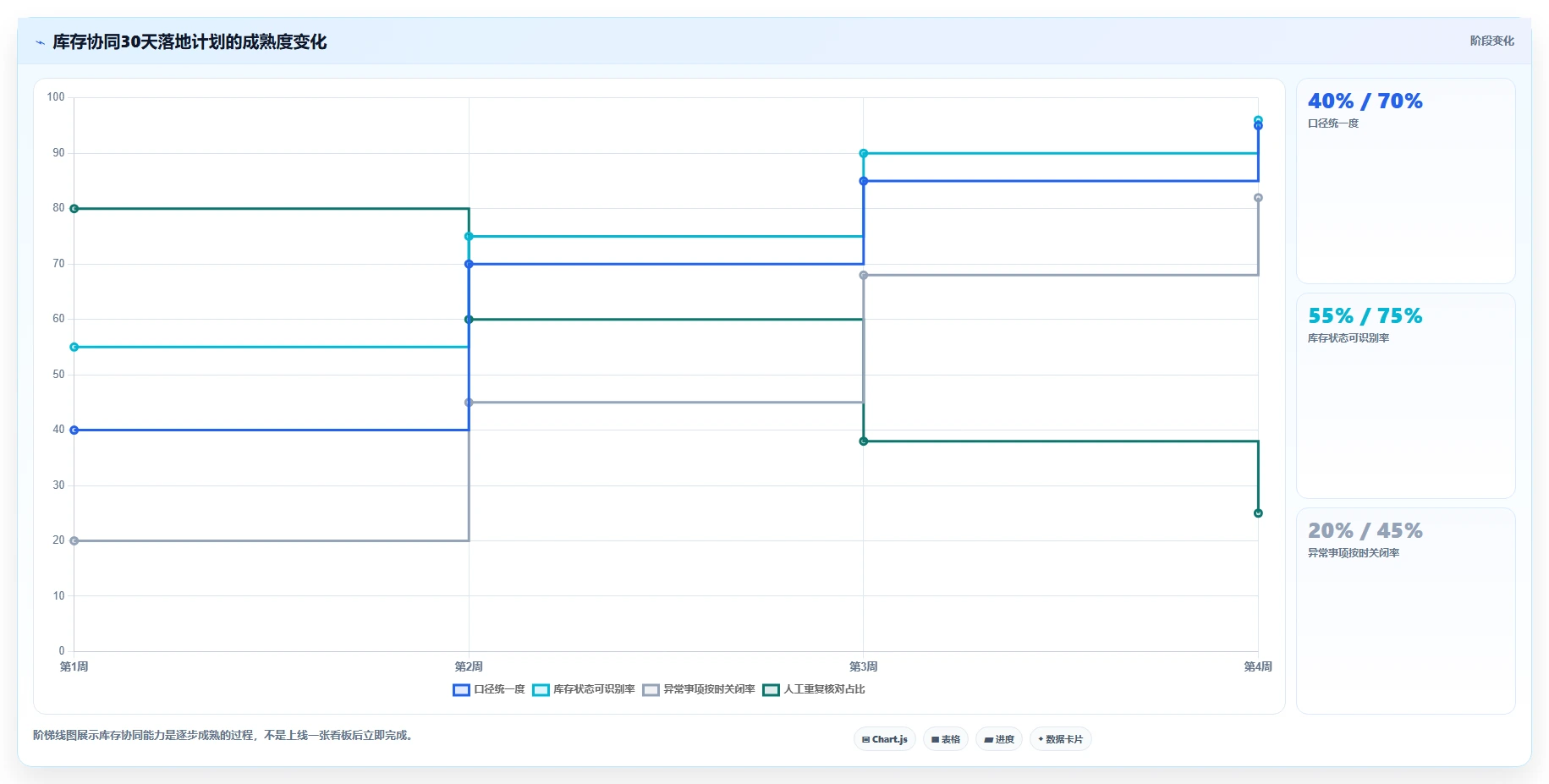Click the dark green 人工重复核对占比 legend color box
The width and height of the screenshot is (1549, 784).
coord(771,690)
